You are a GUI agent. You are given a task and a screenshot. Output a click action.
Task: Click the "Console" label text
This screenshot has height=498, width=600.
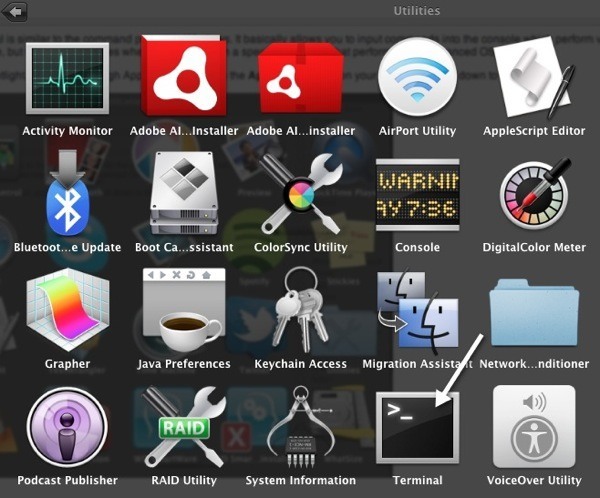point(417,247)
